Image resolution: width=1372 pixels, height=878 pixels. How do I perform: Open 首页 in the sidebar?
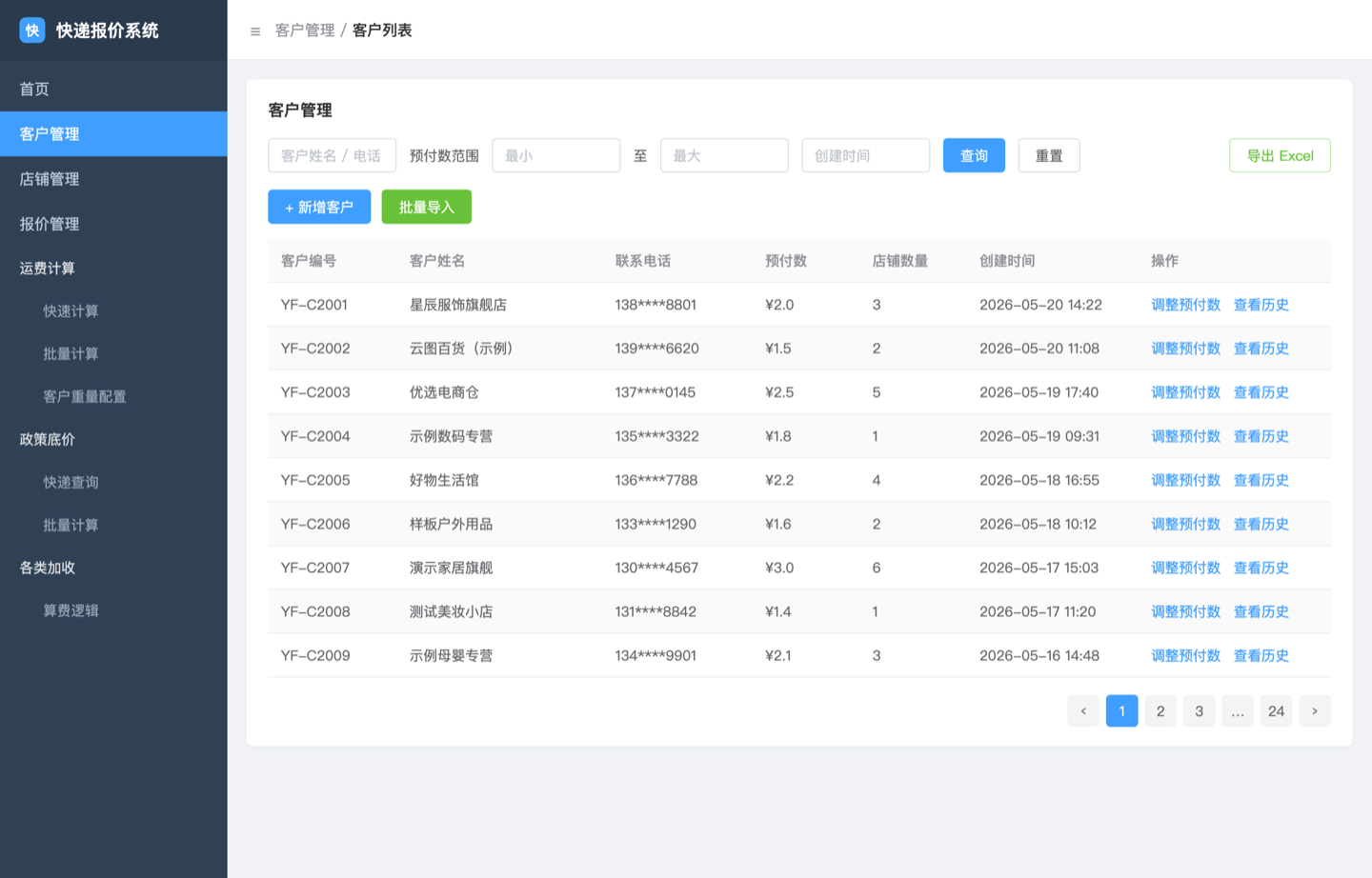point(113,89)
